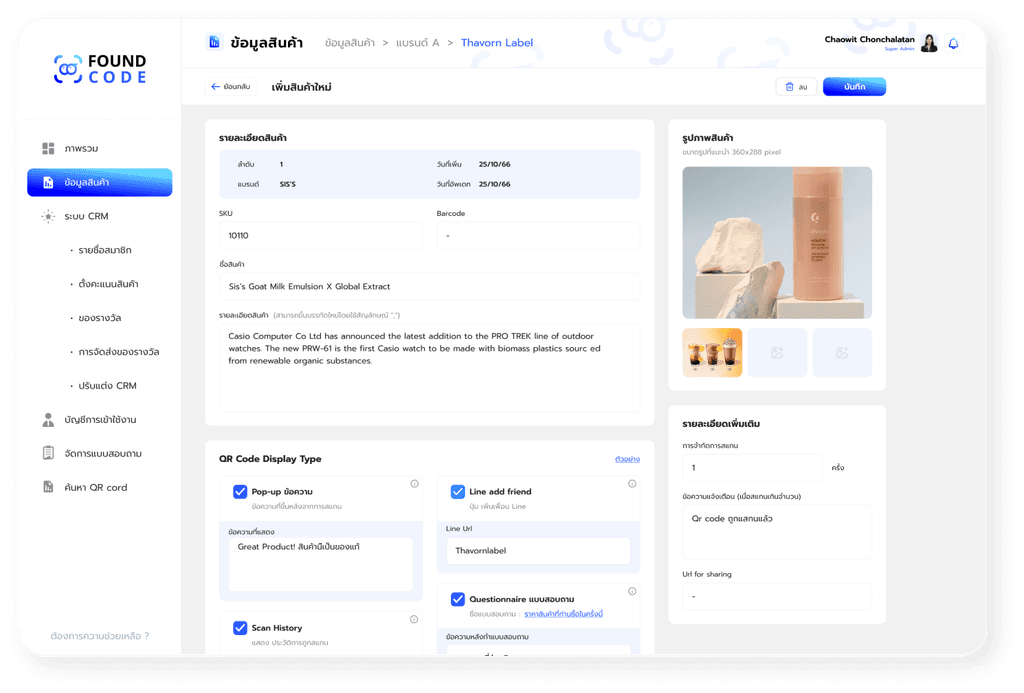Click the Line Url input field
The image size is (1024, 693).
[538, 551]
